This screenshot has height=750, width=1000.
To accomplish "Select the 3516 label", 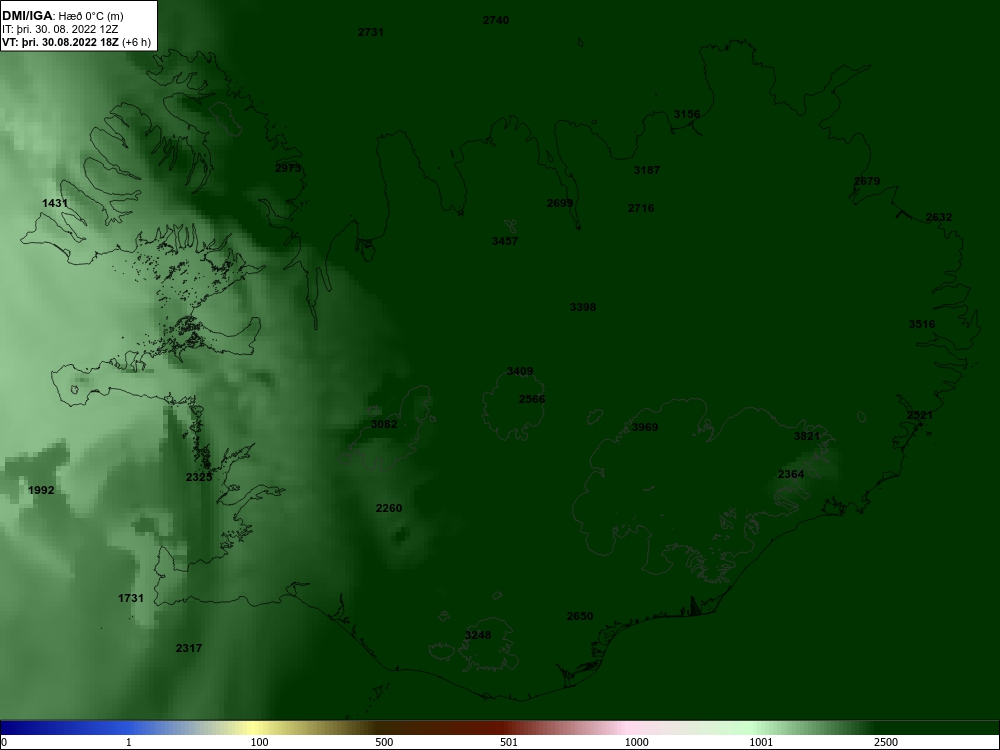I will point(922,324).
